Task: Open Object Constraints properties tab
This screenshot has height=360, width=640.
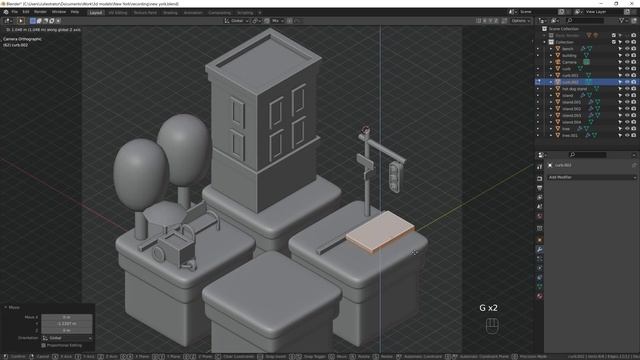Action: coord(540,278)
